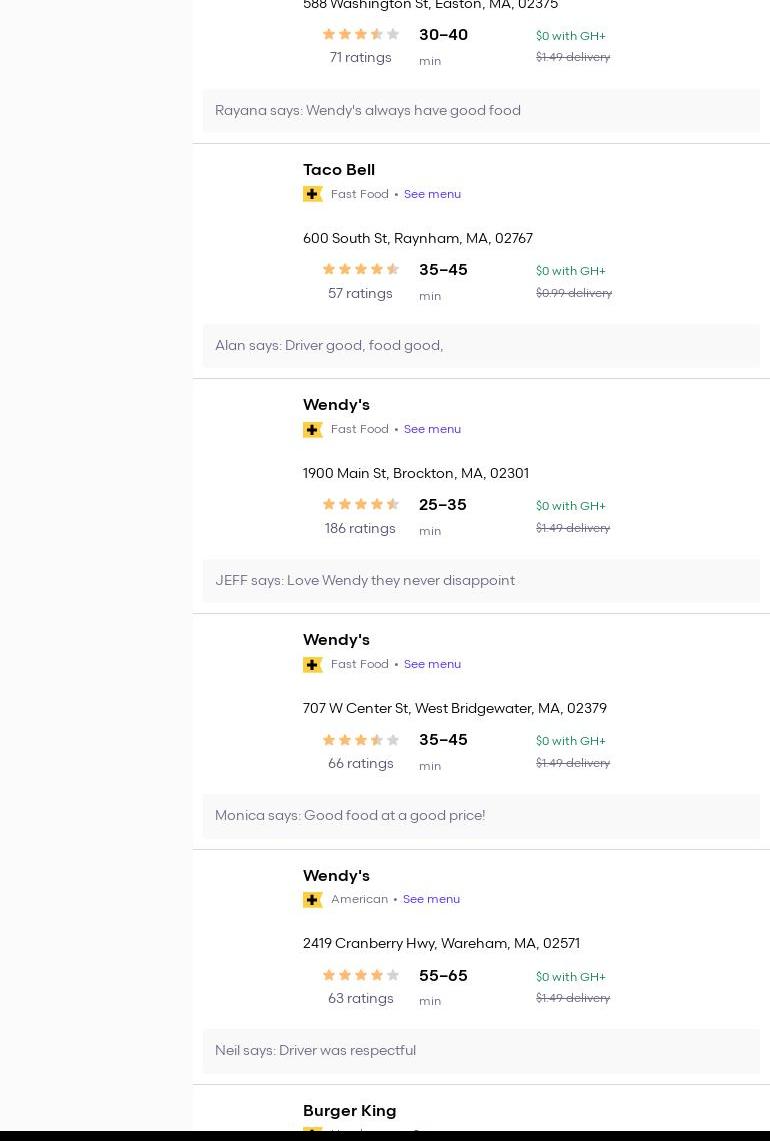Open the Burger King restaurant listing

[x=349, y=1111]
